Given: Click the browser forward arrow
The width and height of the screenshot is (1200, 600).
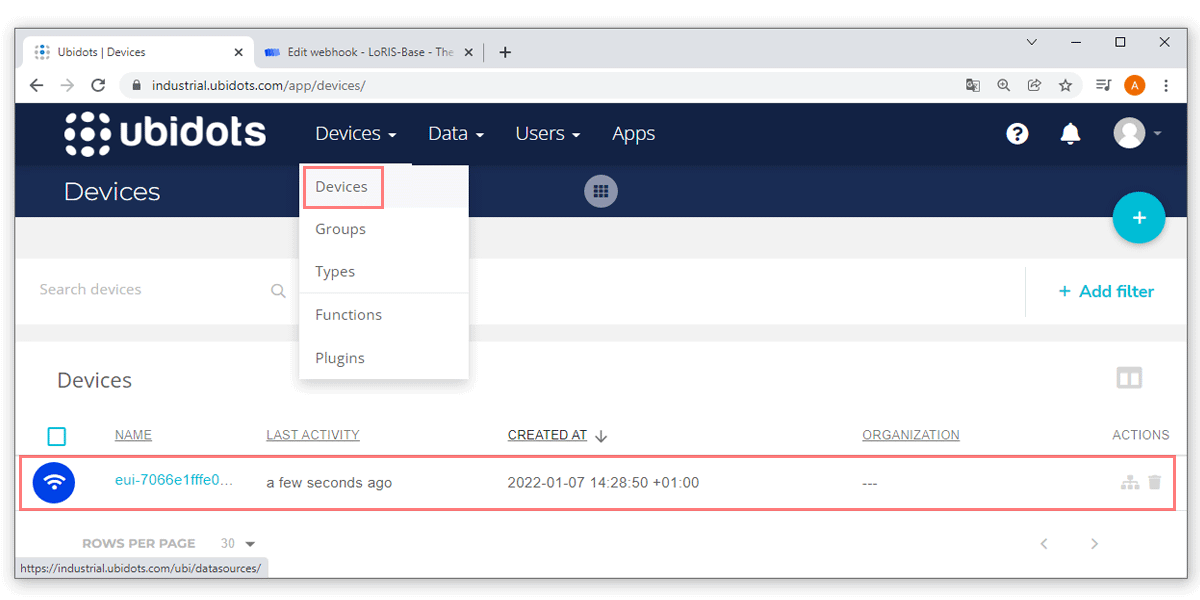Looking at the screenshot, I should tap(67, 85).
